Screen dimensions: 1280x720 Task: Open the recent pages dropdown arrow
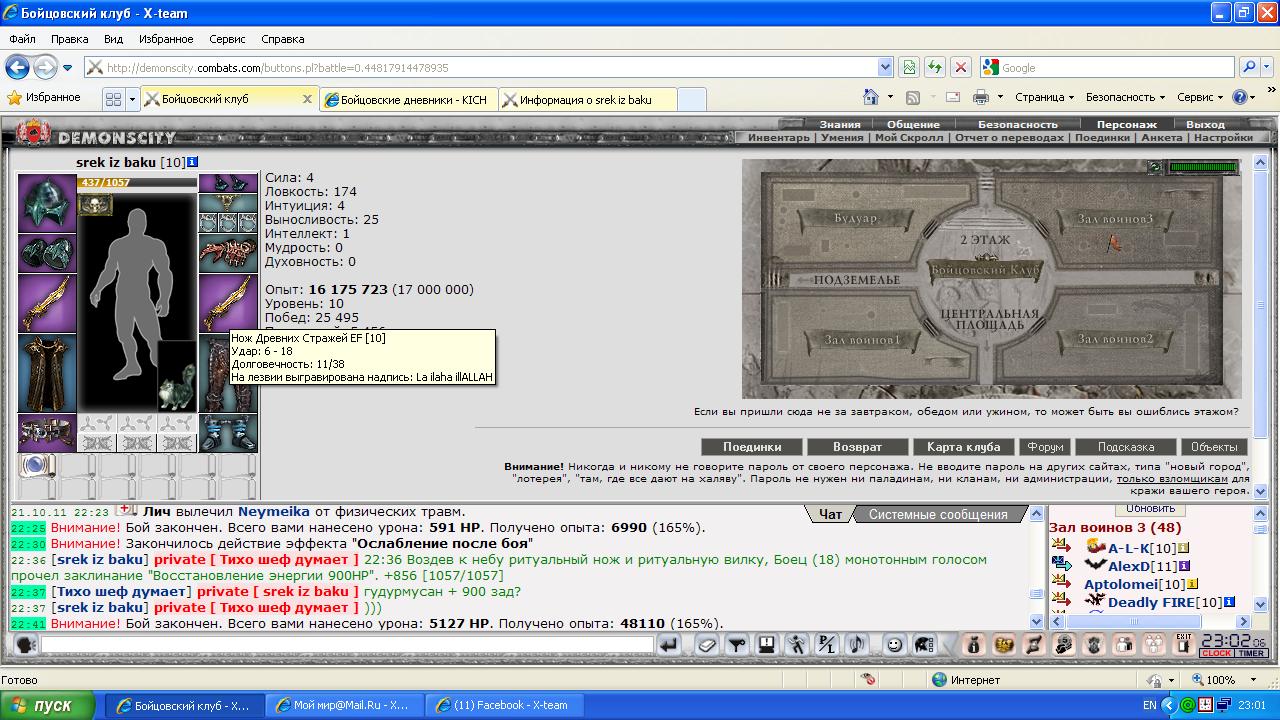coord(67,68)
